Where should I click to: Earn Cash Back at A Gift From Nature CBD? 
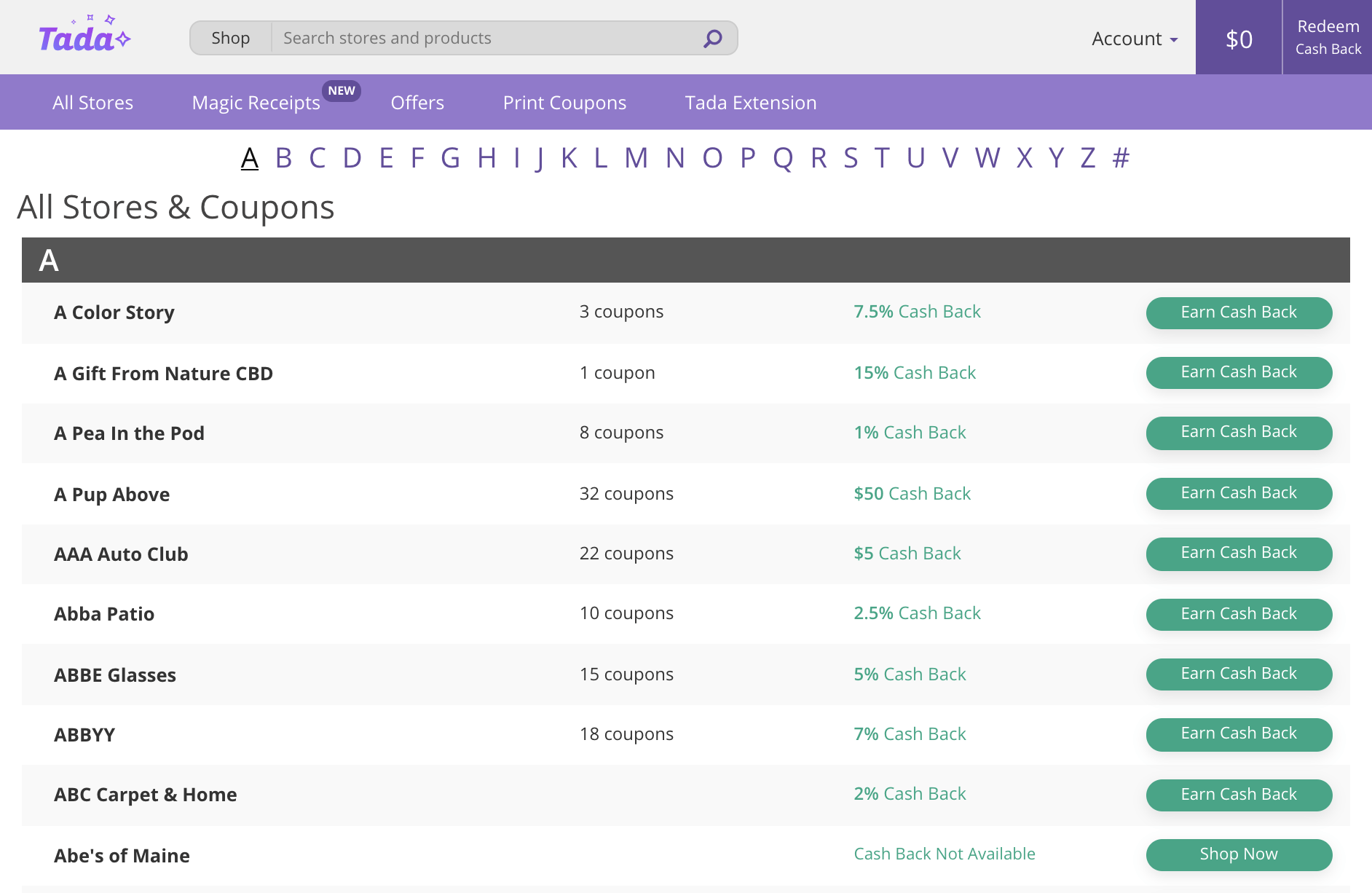point(1239,372)
